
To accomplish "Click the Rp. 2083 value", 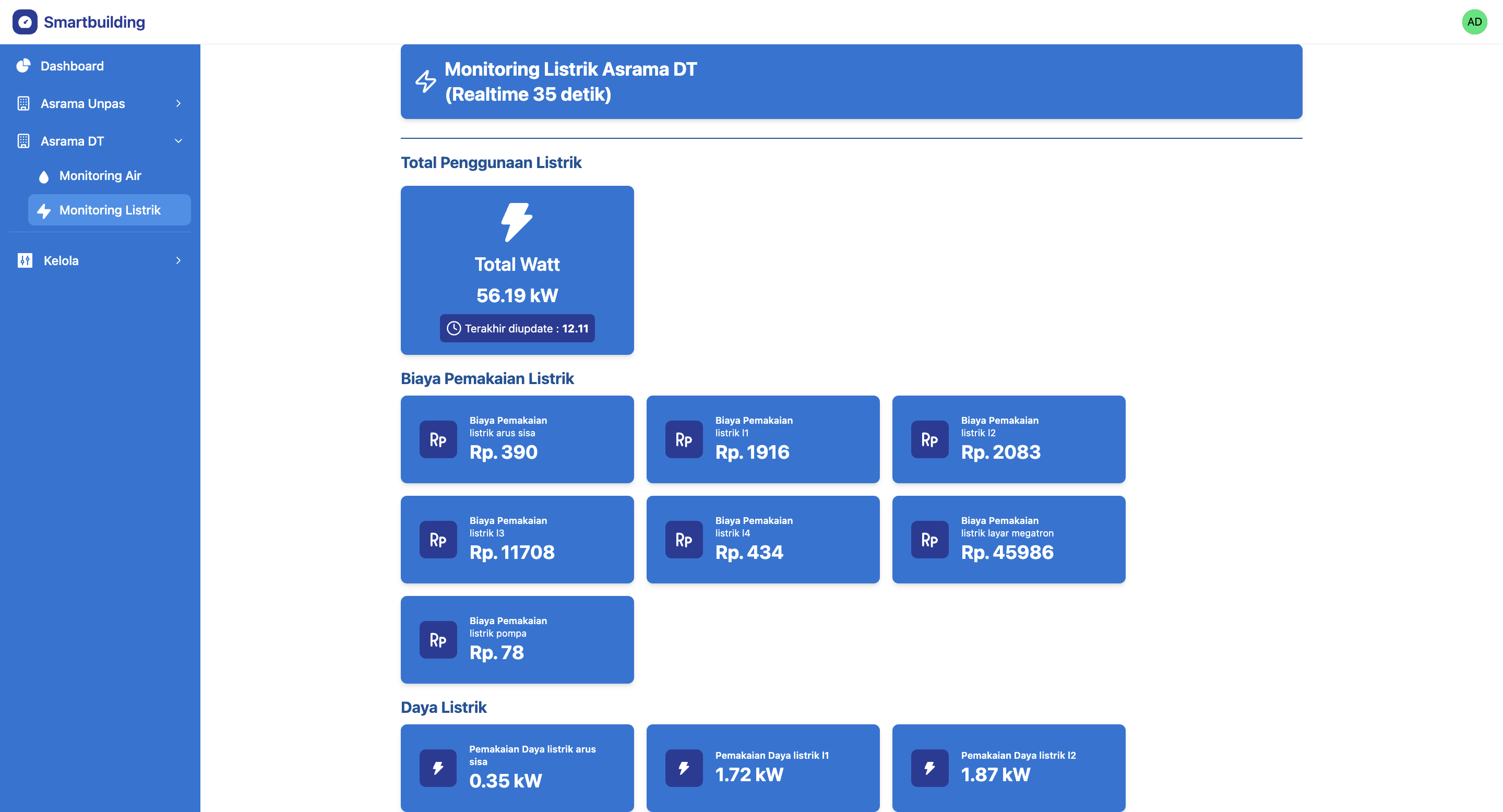I will 1000,452.
